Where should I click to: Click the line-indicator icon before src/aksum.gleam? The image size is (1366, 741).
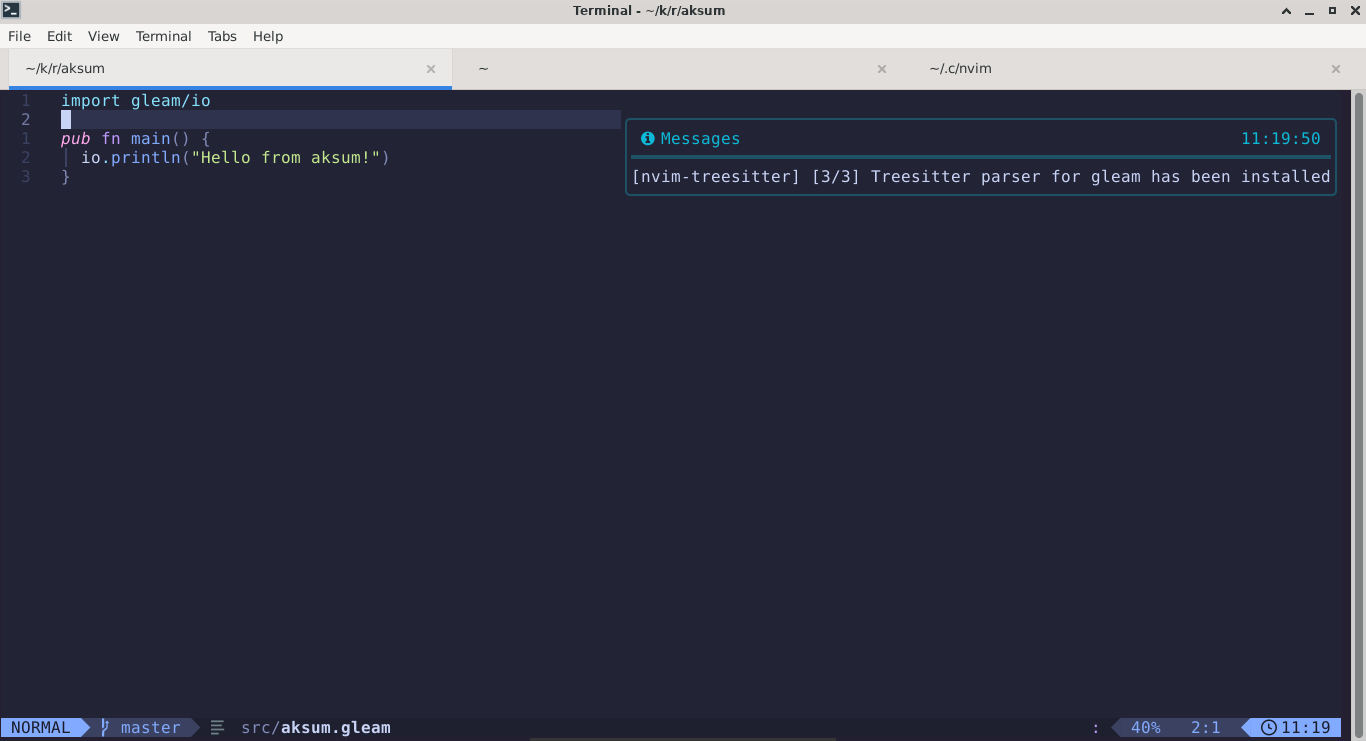point(217,727)
